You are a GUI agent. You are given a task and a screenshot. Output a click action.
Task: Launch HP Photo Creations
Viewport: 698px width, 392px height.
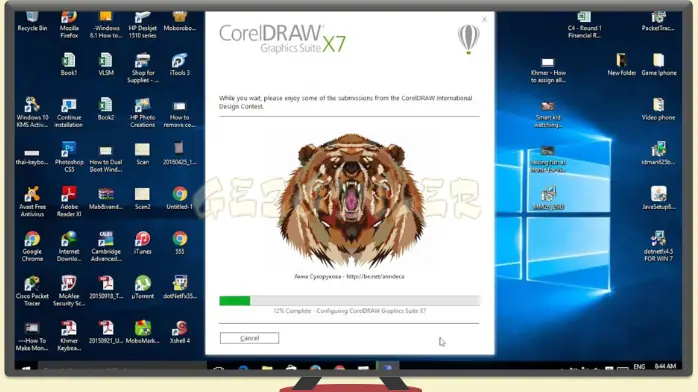[142, 113]
